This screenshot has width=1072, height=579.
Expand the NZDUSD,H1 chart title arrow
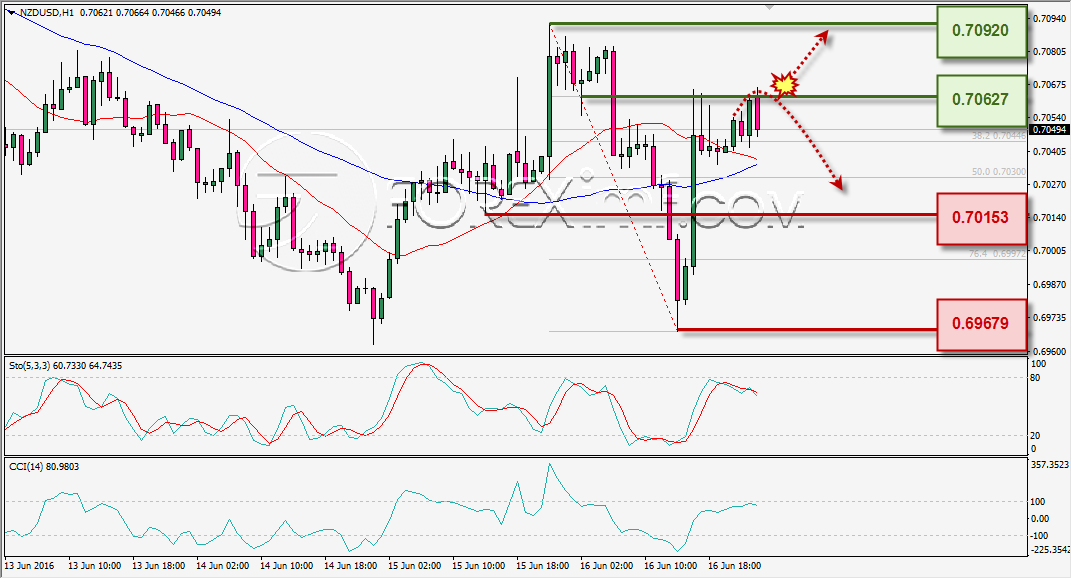[x=12, y=13]
